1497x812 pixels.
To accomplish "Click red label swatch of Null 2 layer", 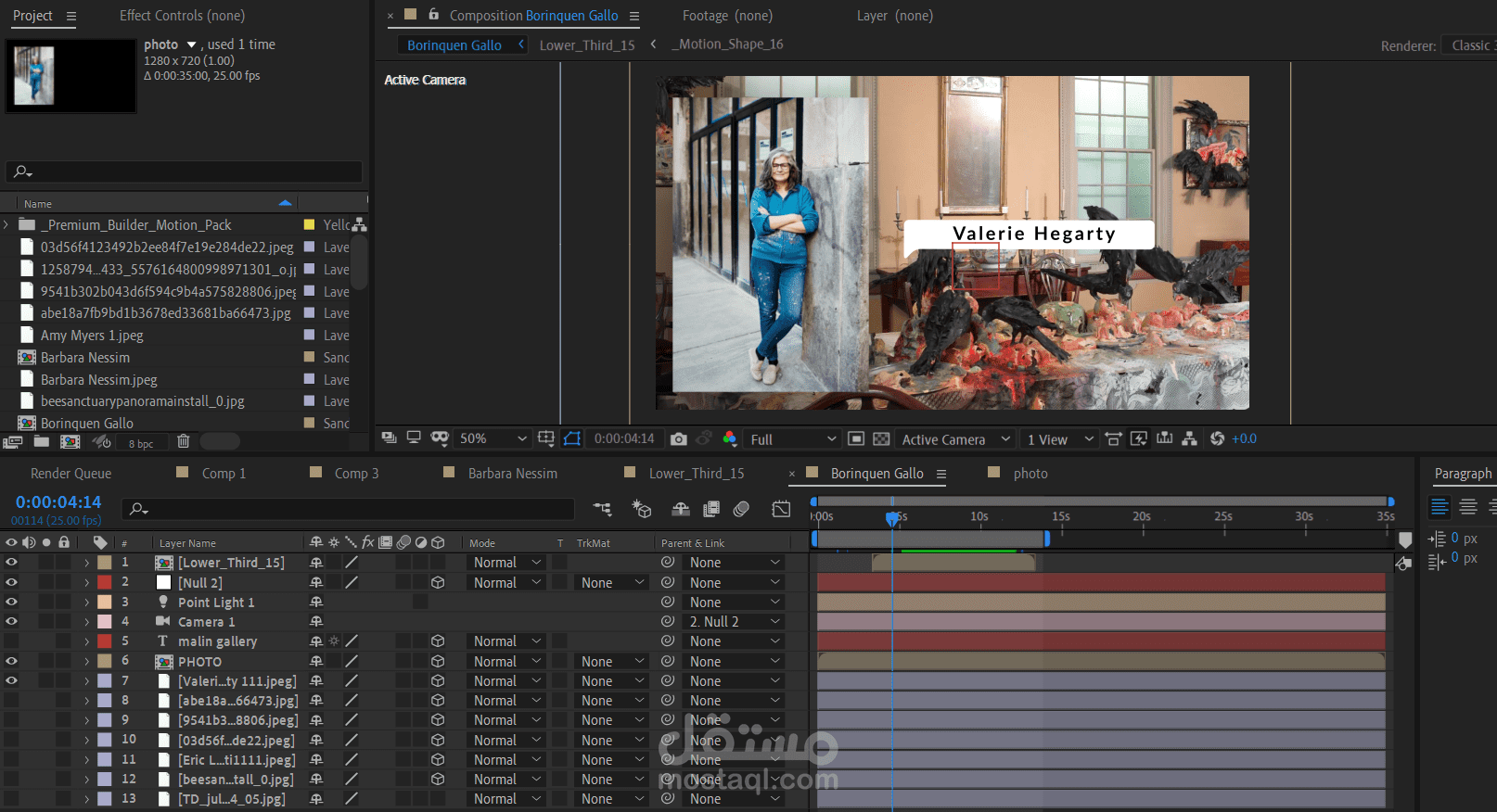I will point(105,582).
